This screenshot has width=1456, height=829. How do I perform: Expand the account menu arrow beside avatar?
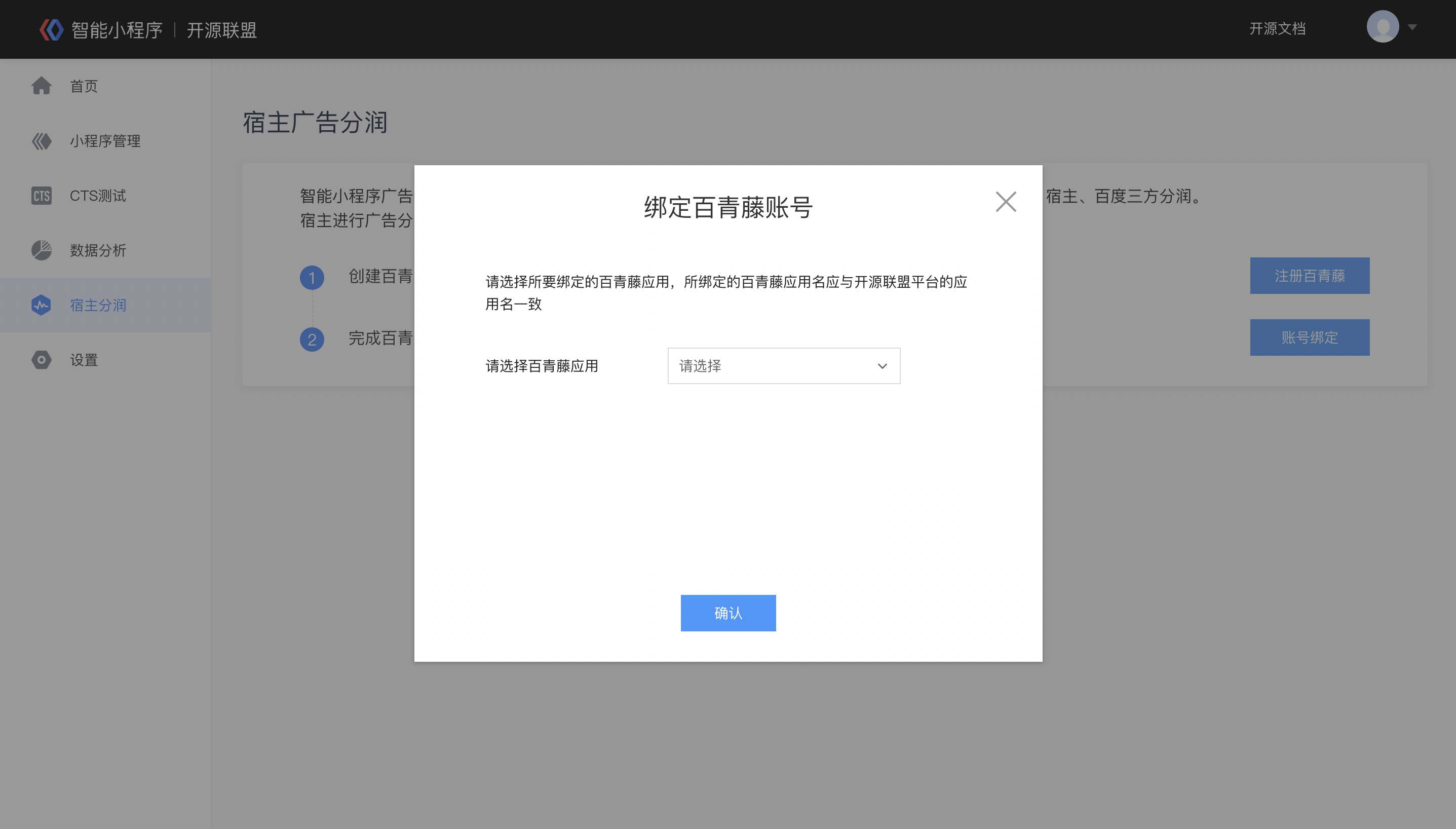point(1413,27)
